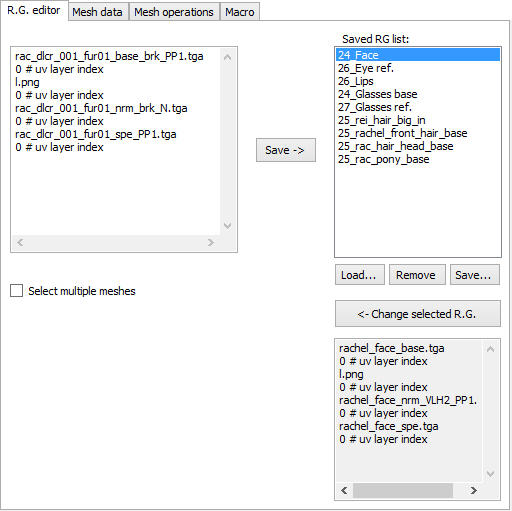Enable Select multiple meshes checkbox
The image size is (512, 511).
point(17,291)
